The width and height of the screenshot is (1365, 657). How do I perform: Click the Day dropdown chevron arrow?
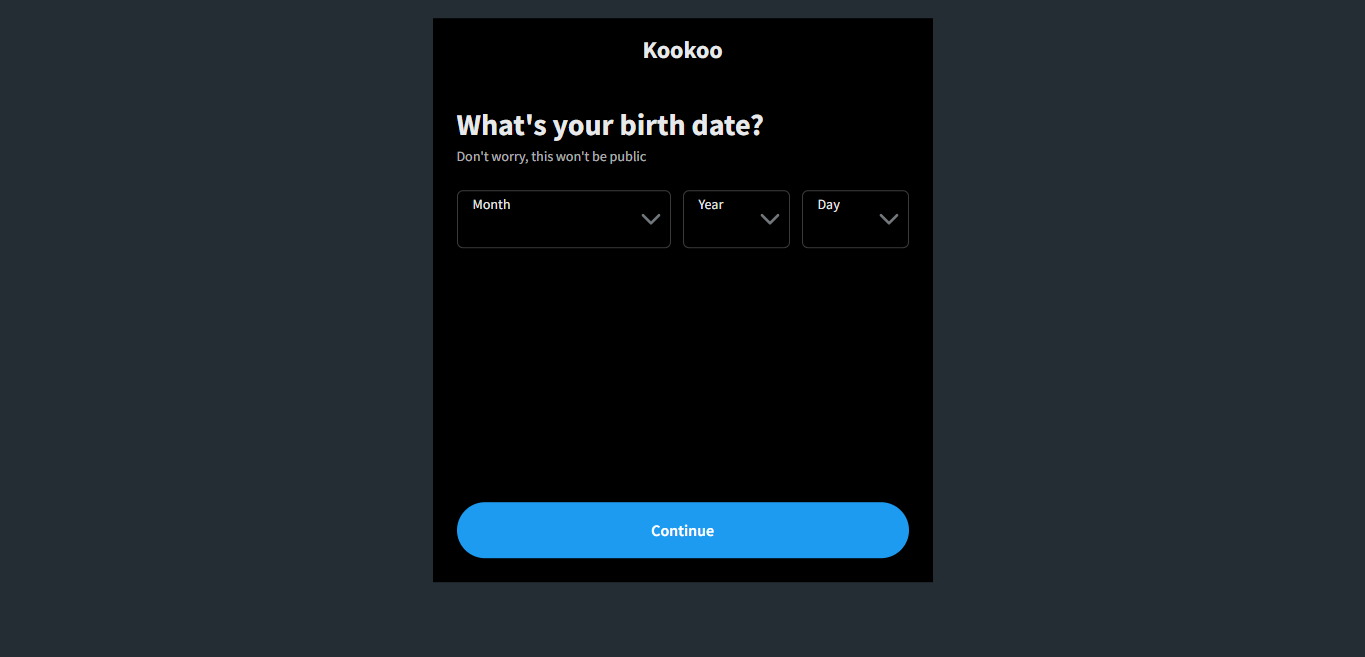(x=888, y=219)
